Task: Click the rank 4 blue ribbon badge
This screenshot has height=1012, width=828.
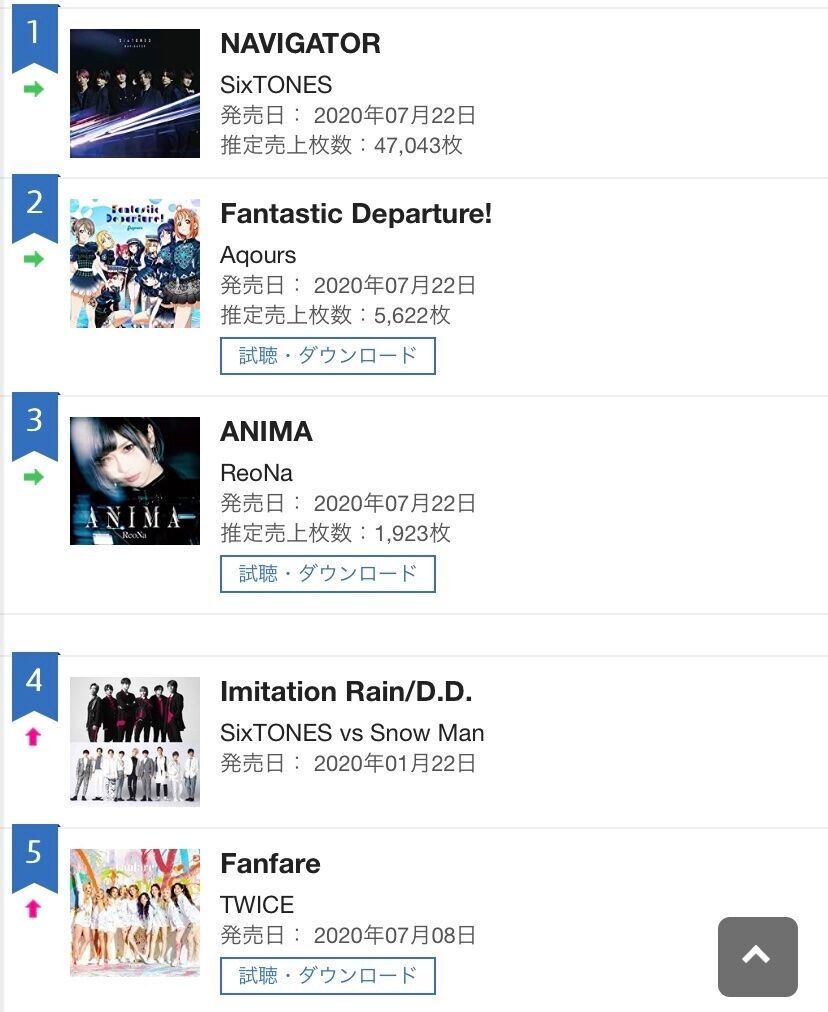Action: click(x=35, y=686)
